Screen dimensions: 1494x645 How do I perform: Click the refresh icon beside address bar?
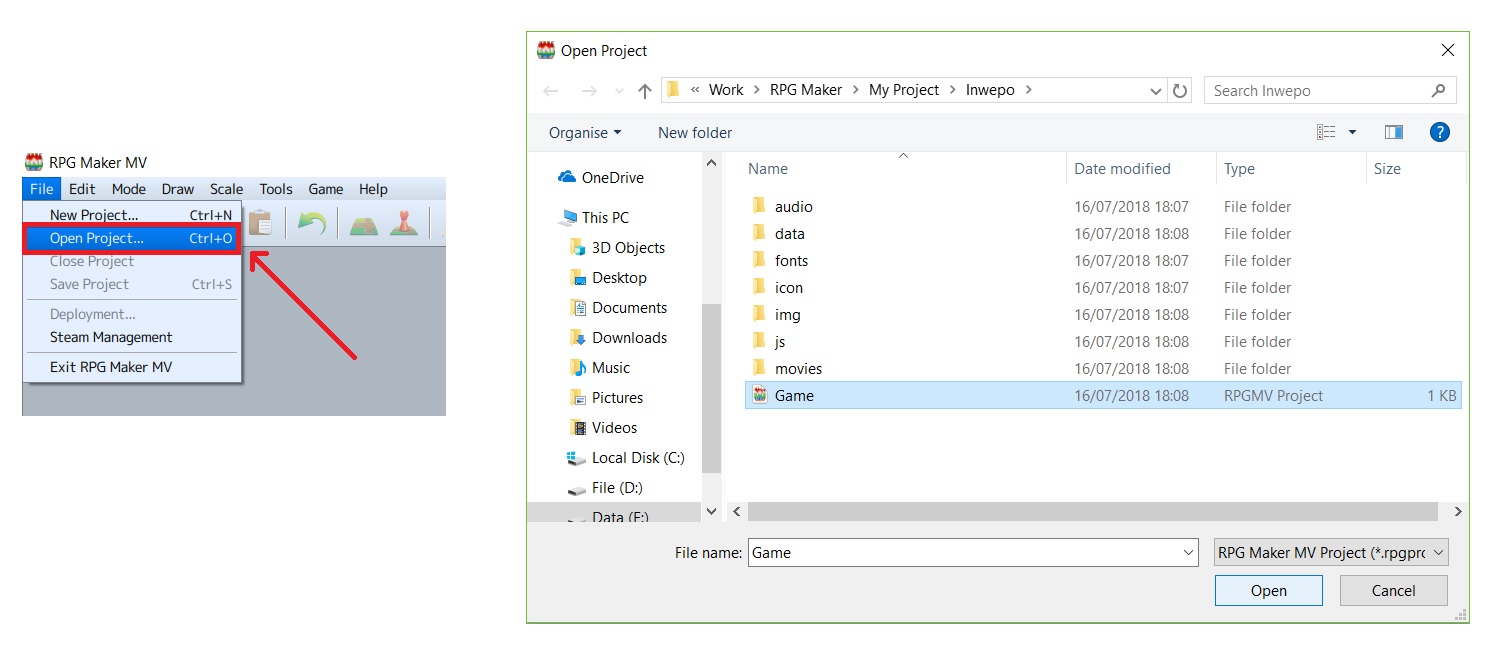pos(1180,90)
